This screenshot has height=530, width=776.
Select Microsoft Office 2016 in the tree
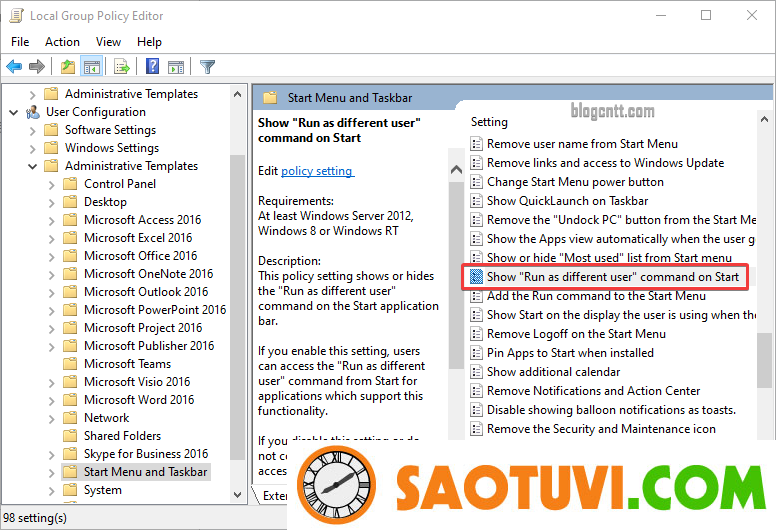[140, 256]
